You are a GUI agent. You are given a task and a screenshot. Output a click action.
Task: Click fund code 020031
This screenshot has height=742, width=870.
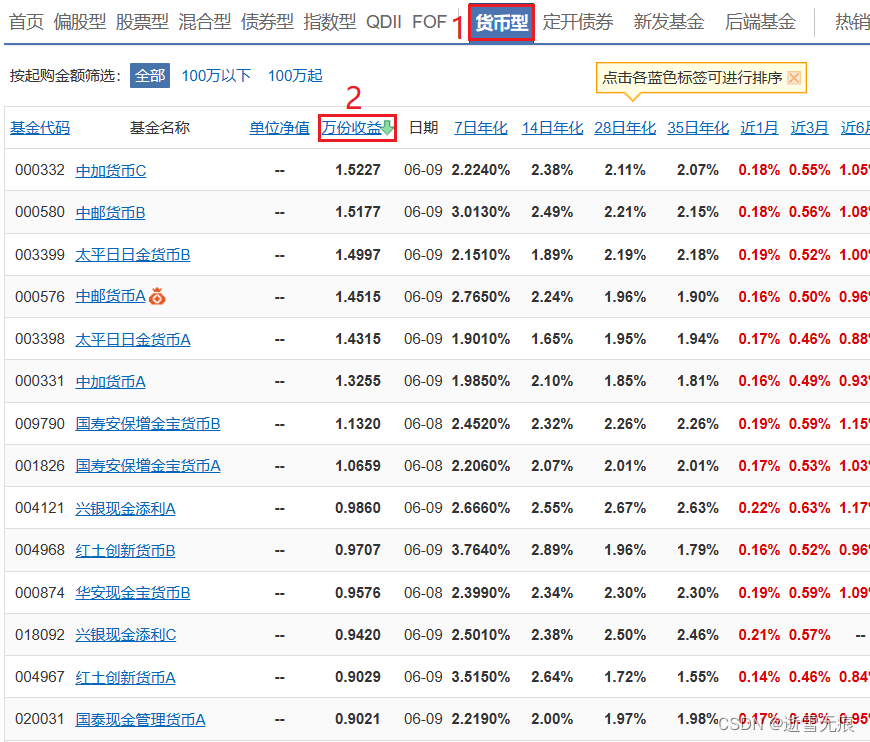click(x=39, y=719)
